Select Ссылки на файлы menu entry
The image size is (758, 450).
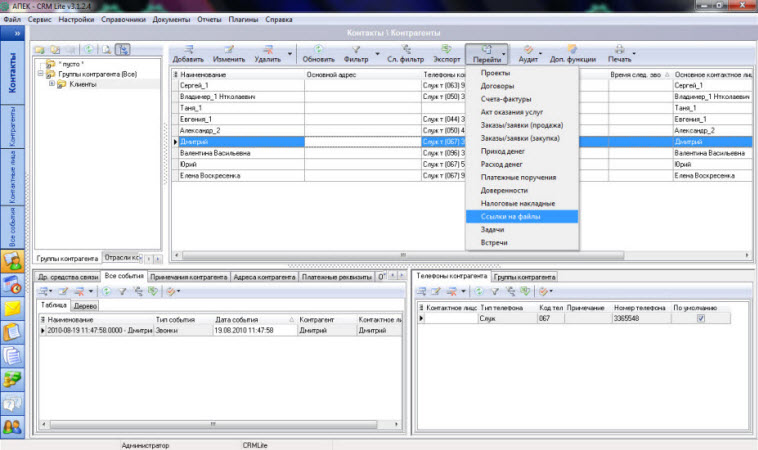pyautogui.click(x=522, y=217)
